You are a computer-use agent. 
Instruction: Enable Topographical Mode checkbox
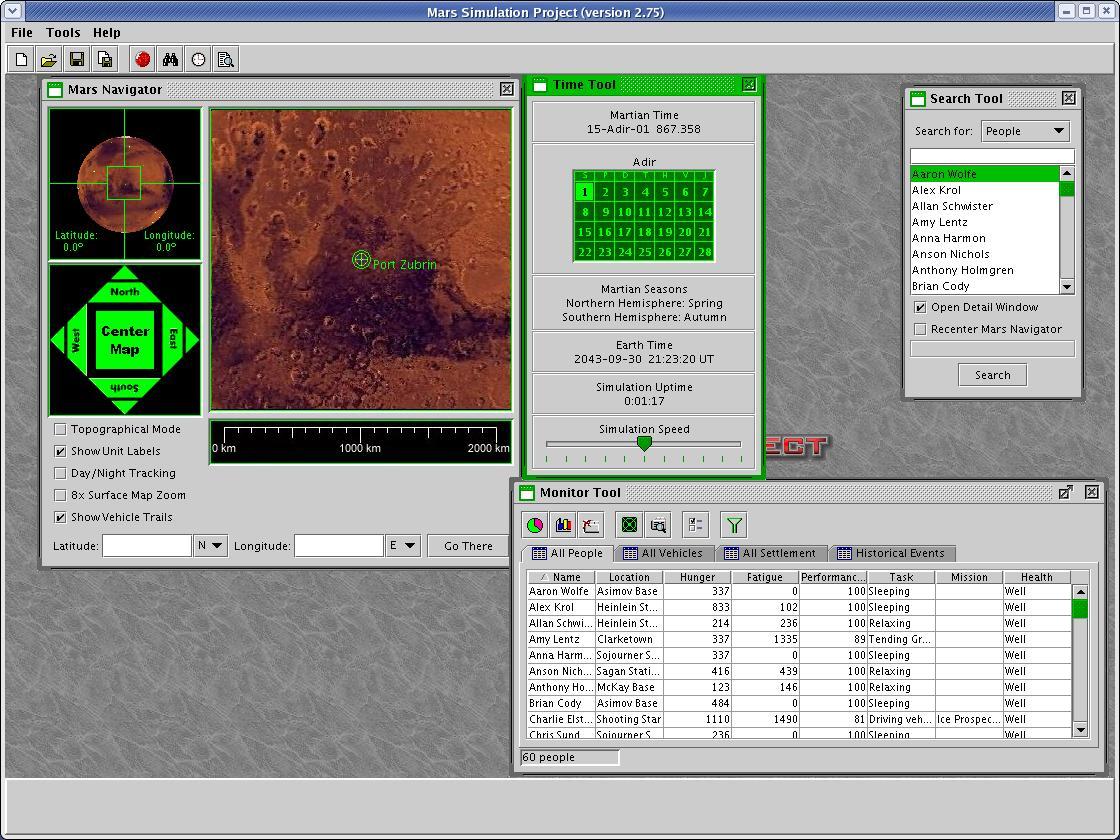[61, 429]
